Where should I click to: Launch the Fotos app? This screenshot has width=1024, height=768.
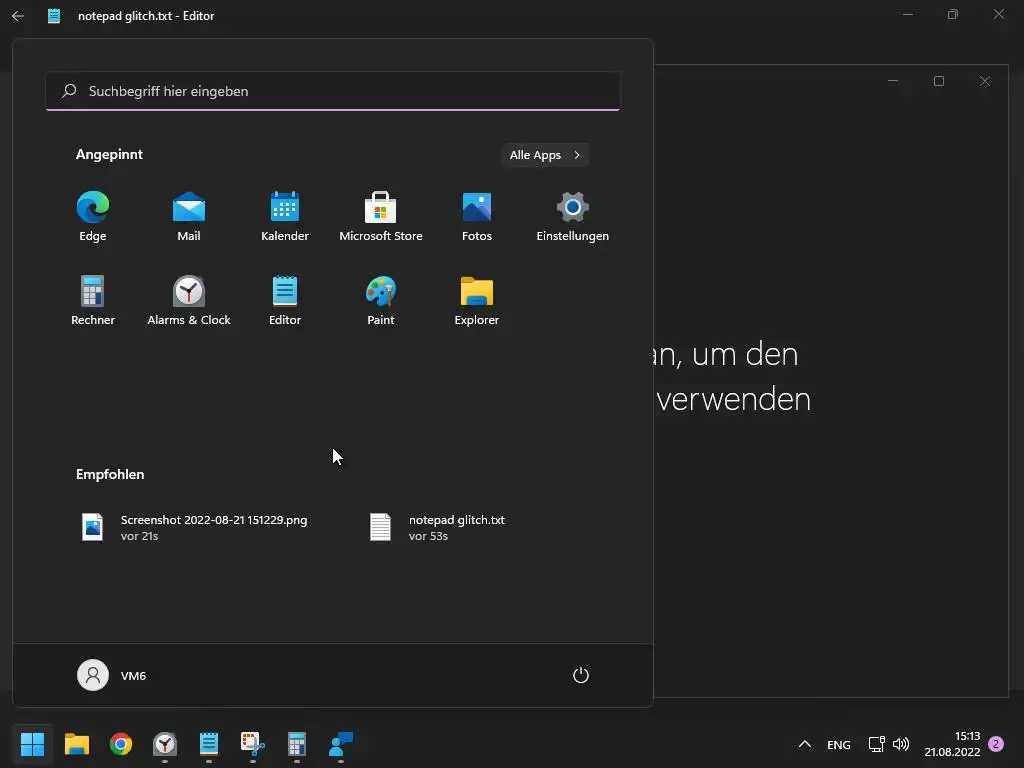477,216
